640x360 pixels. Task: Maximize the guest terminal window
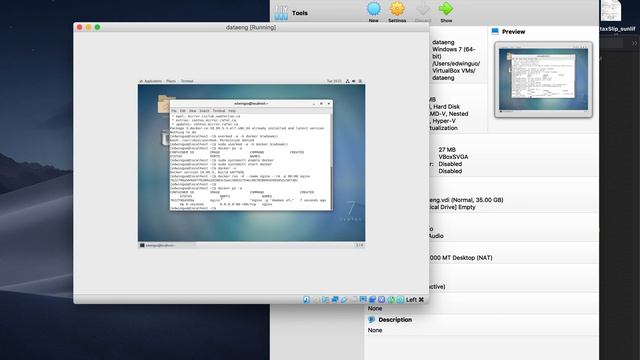click(321, 104)
